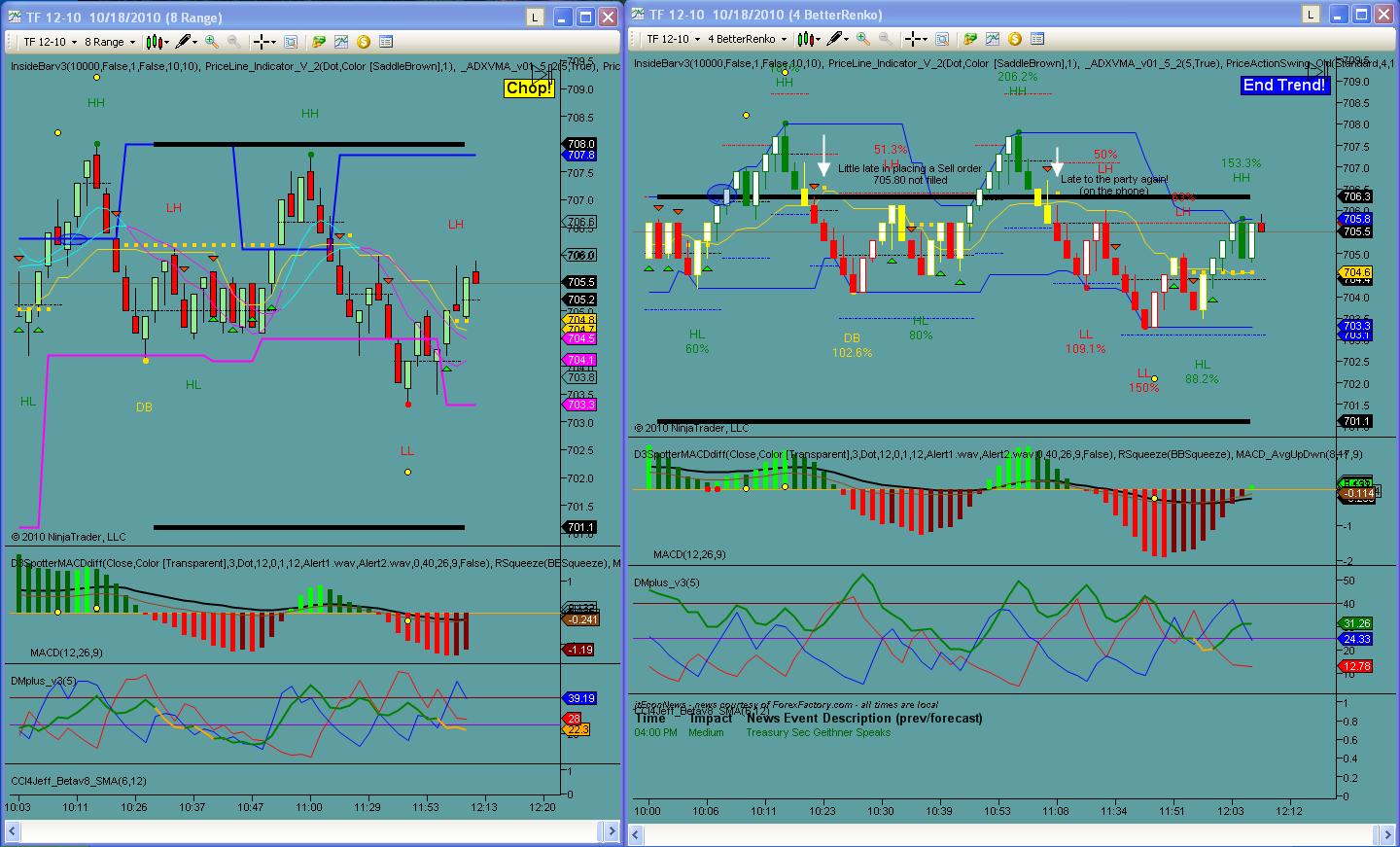Viewport: 1400px width, 847px height.
Task: Open the Strategies gold coin icon in the BetterRenko chart
Action: point(1015,39)
